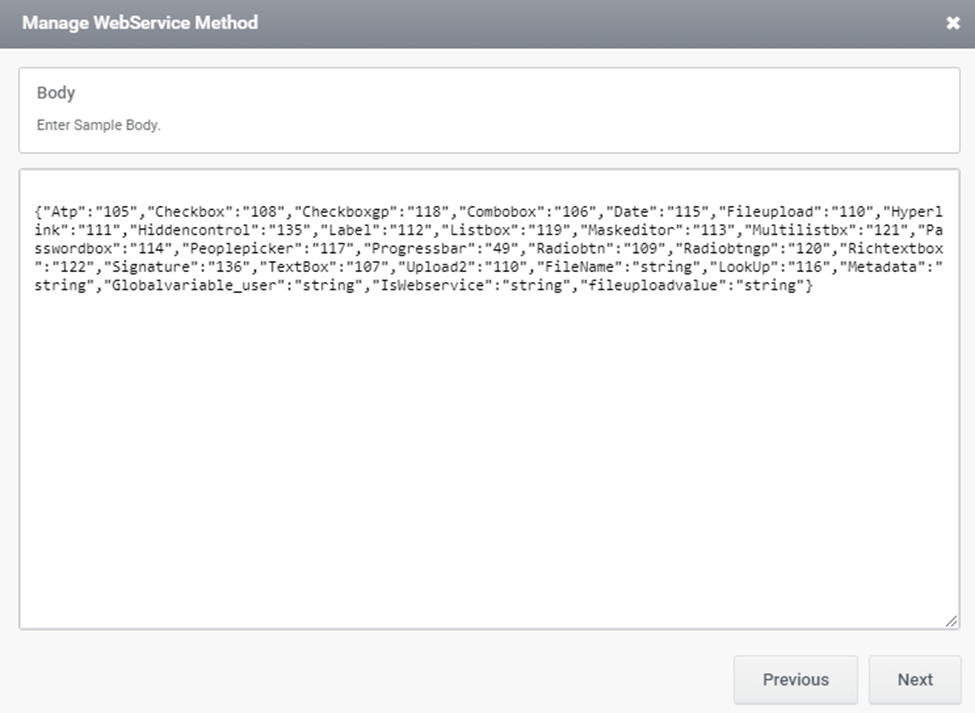This screenshot has width=975, height=713.
Task: Click the 'Enter Sample Body.' description text
Action: 98,125
